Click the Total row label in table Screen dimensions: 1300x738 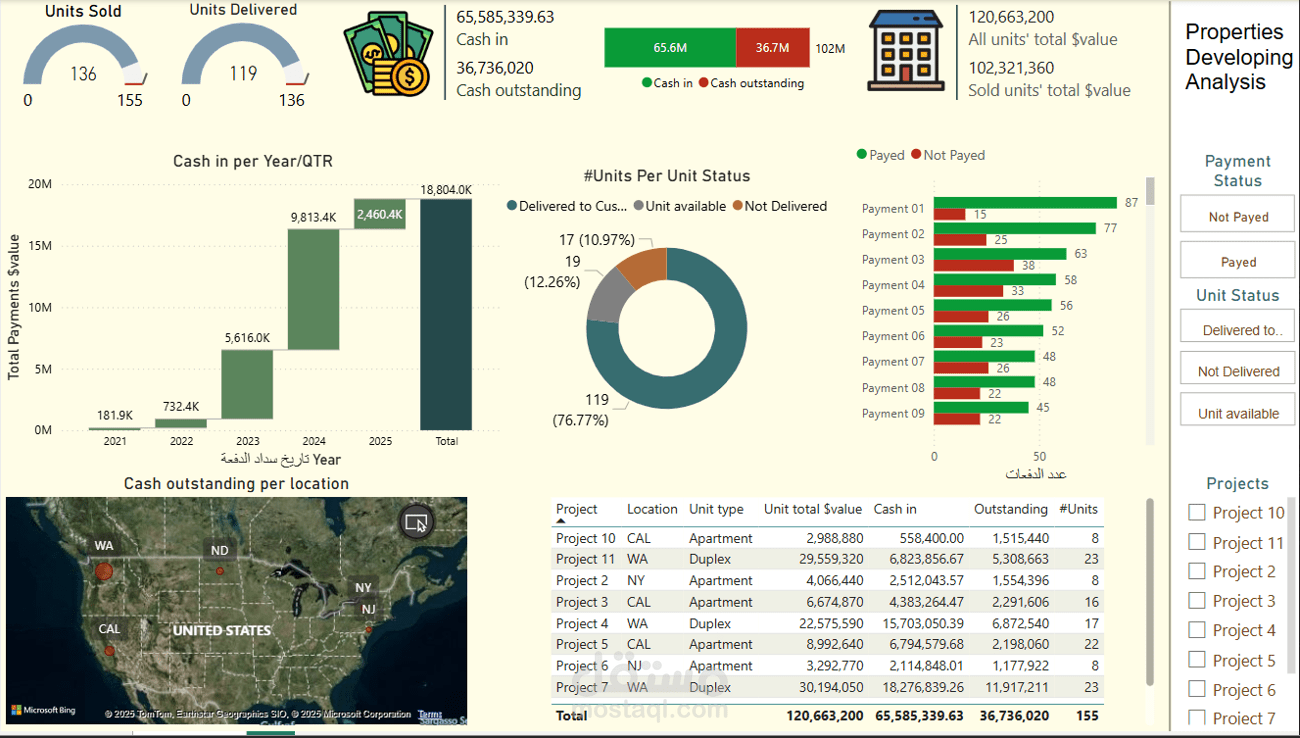[572, 715]
